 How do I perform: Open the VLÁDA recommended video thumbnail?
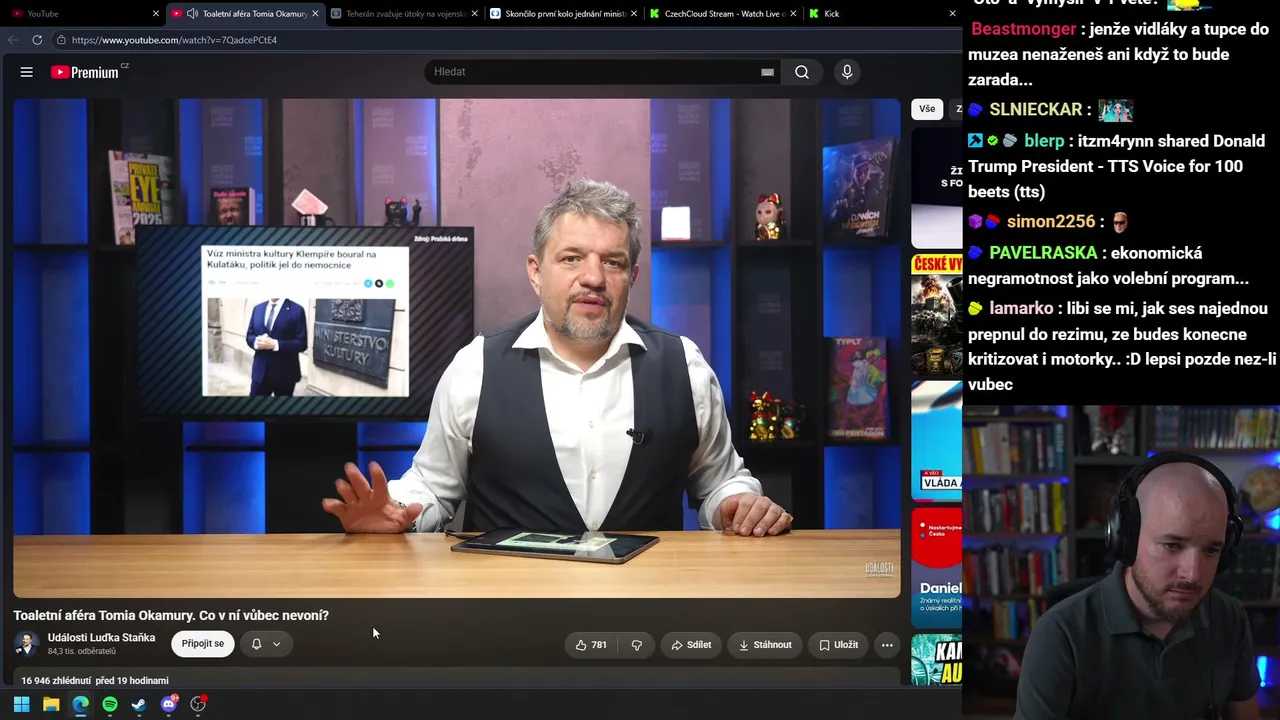pyautogui.click(x=937, y=440)
